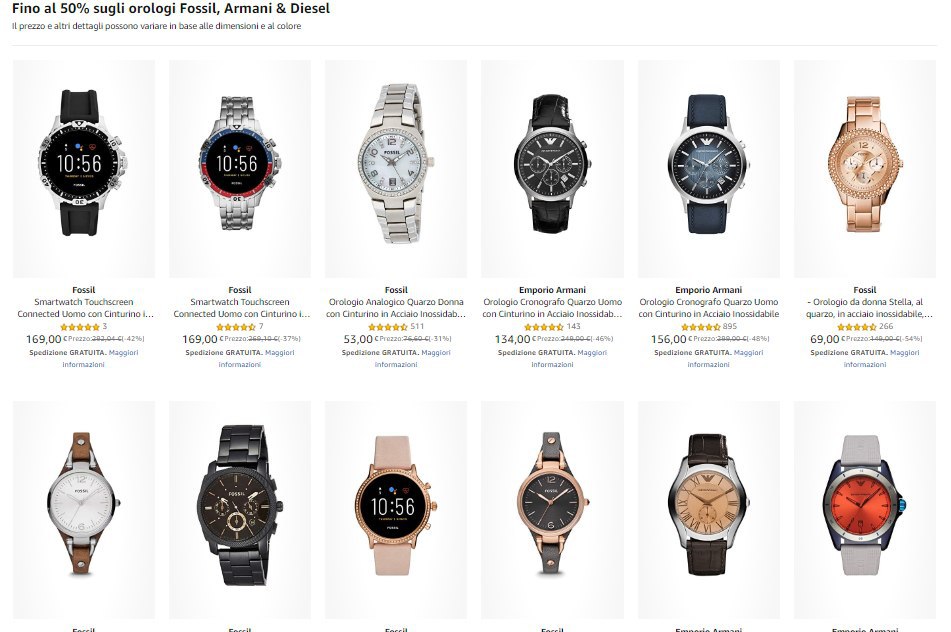Open the 266 reviews count link

coord(886,326)
